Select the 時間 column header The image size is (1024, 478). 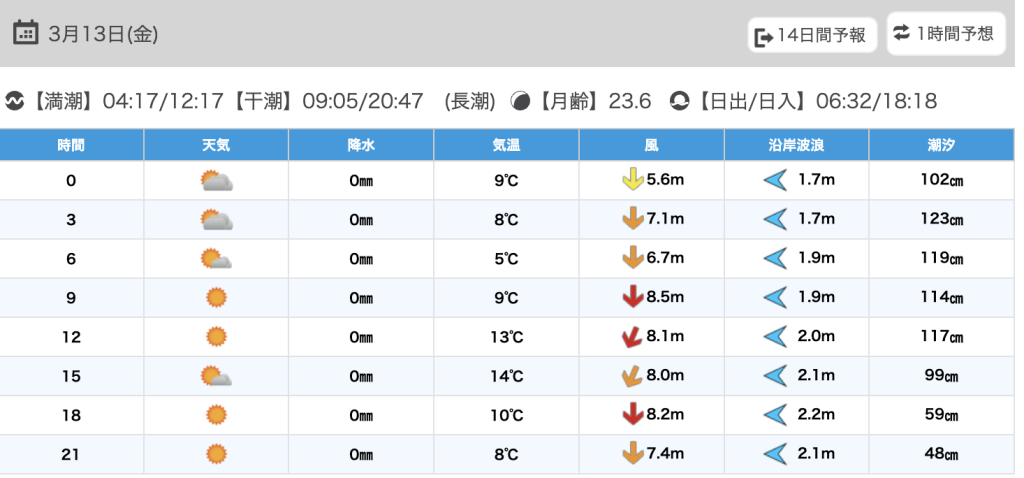pos(71,146)
